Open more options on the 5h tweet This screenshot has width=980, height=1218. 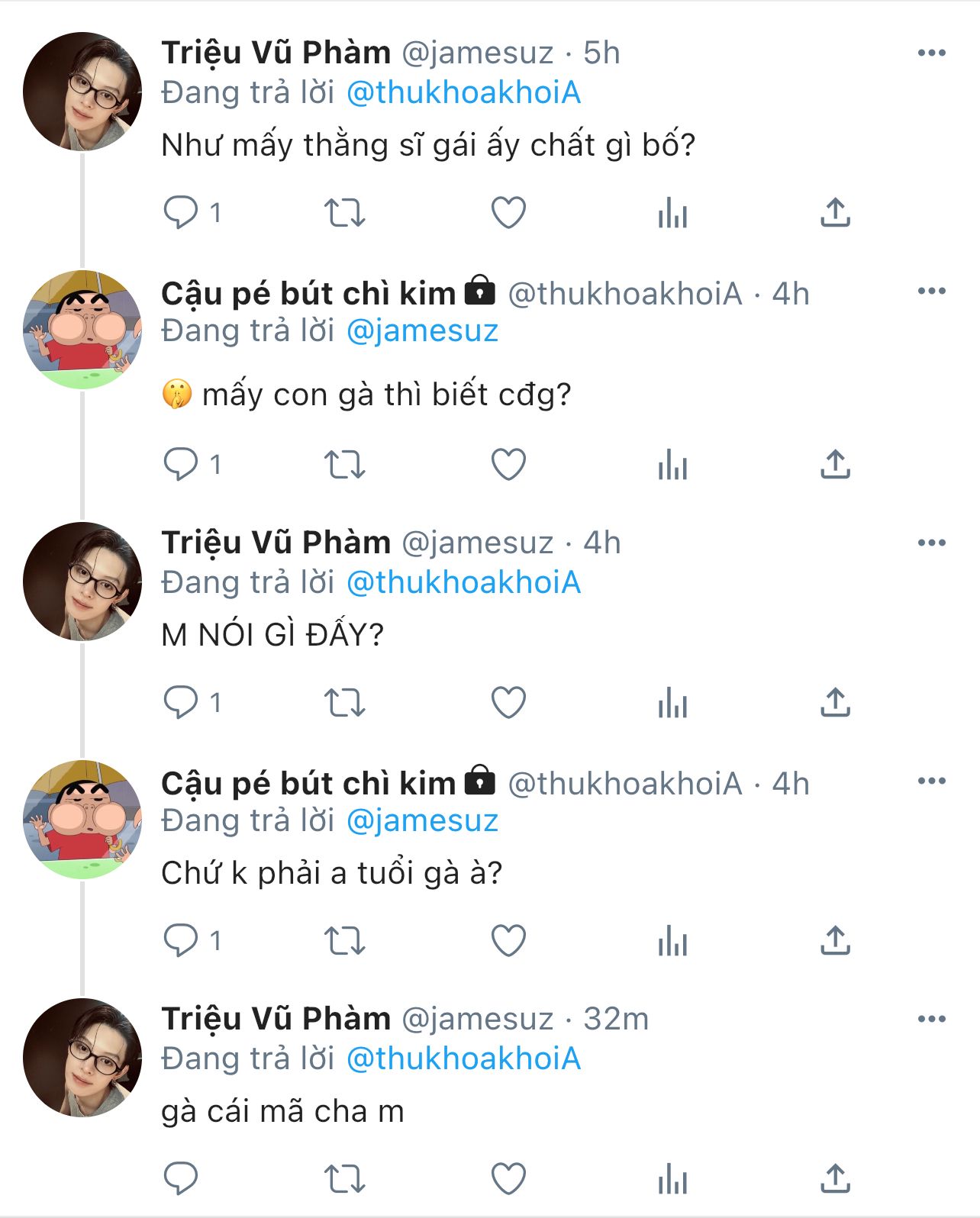[931, 53]
